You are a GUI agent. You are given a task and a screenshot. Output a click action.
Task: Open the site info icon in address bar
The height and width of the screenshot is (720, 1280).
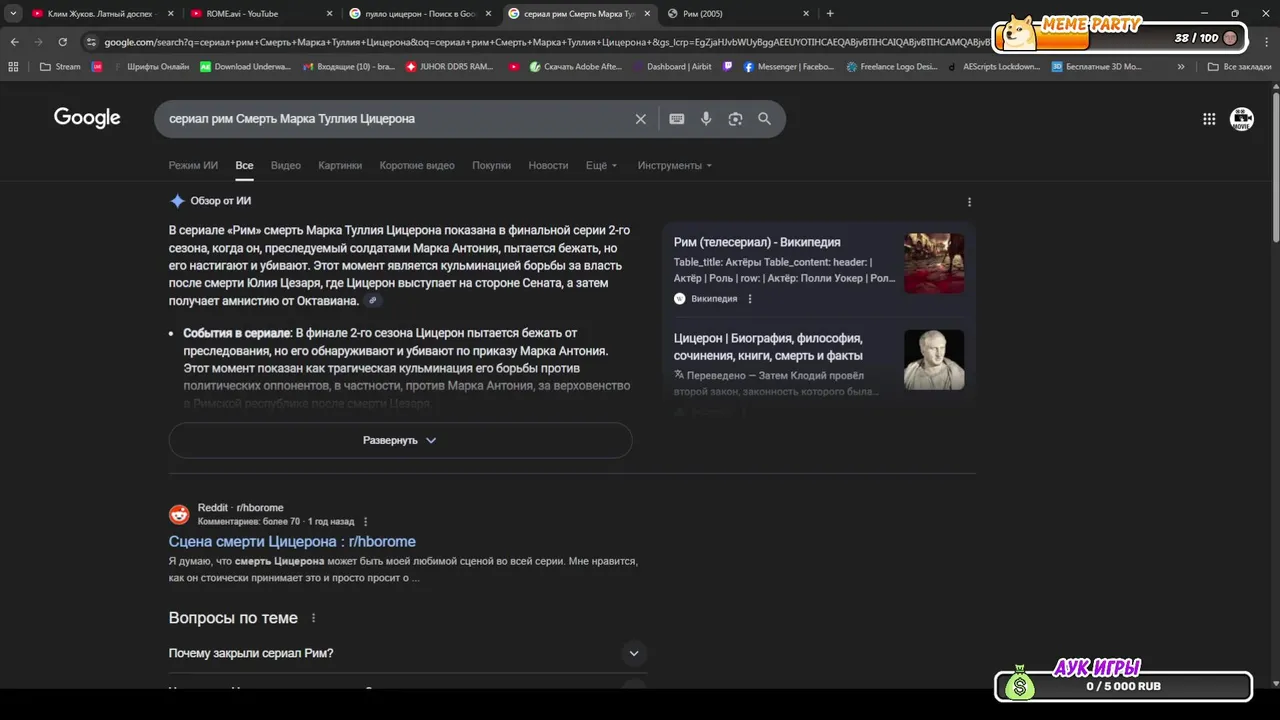pos(91,42)
